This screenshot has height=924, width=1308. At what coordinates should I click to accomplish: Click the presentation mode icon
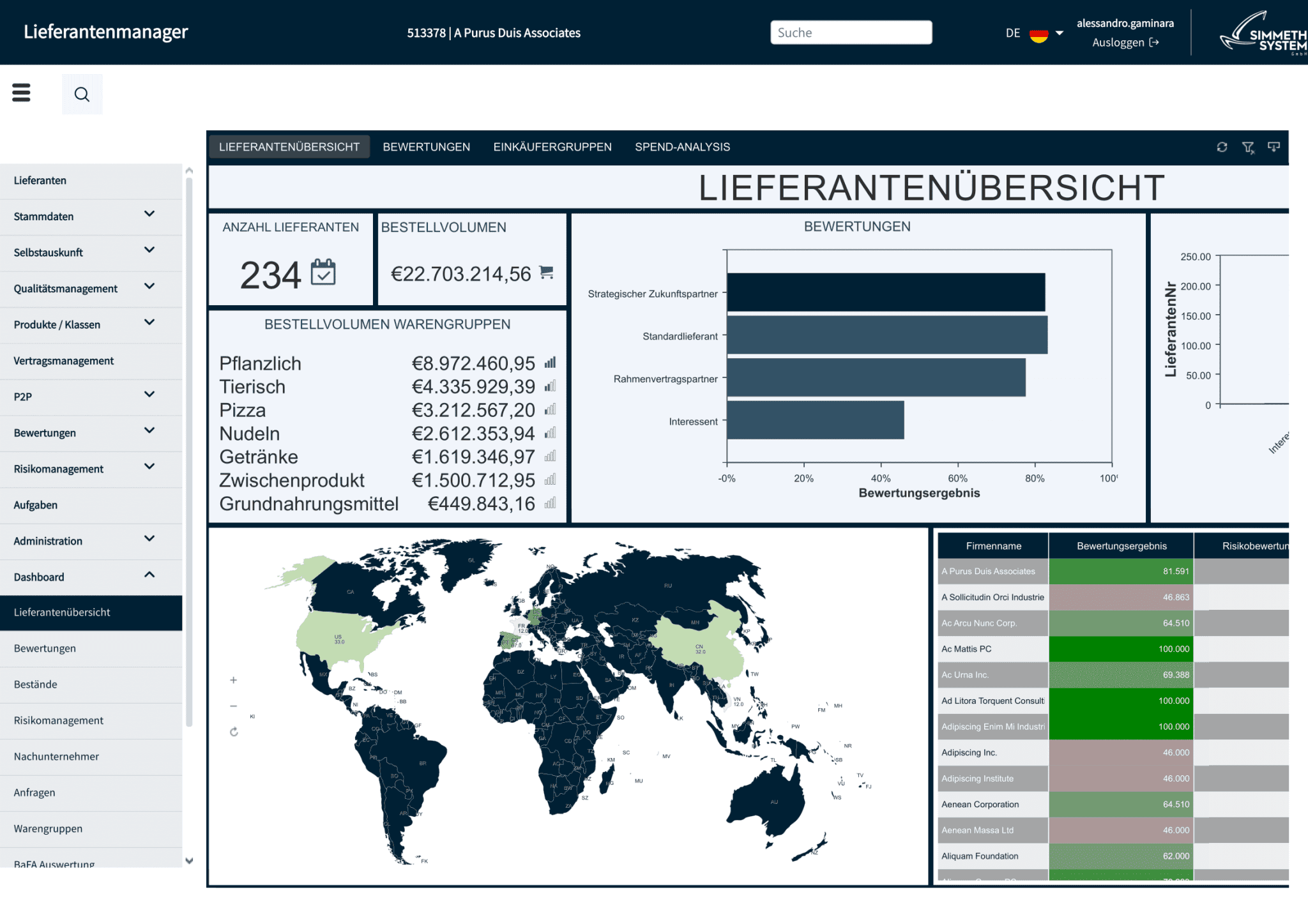[x=1274, y=148]
